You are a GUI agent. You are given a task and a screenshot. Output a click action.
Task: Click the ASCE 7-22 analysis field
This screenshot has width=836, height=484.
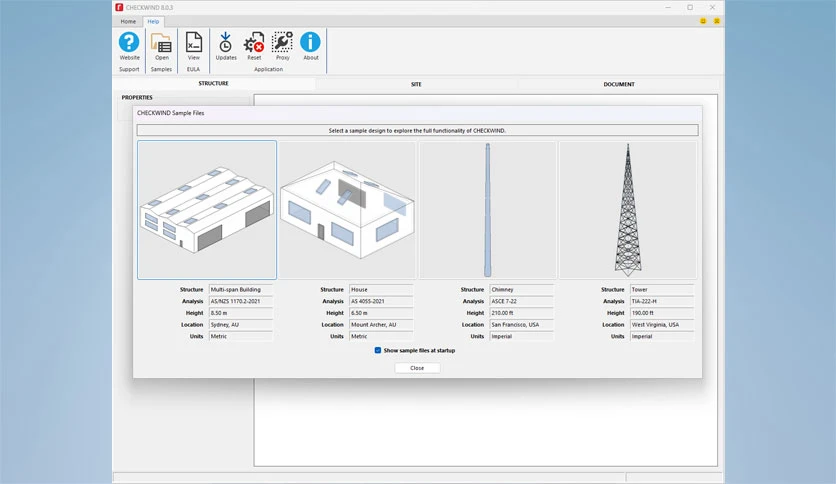pyautogui.click(x=521, y=301)
